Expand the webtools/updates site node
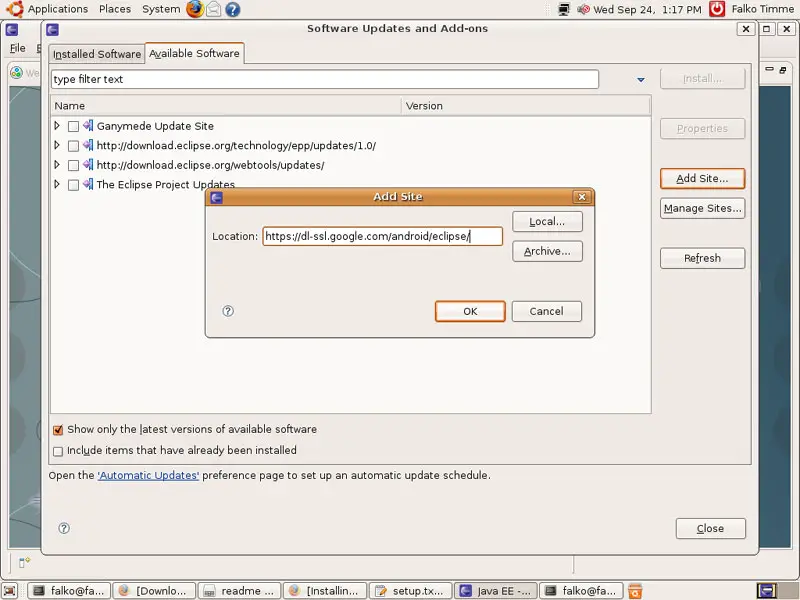 click(x=57, y=164)
